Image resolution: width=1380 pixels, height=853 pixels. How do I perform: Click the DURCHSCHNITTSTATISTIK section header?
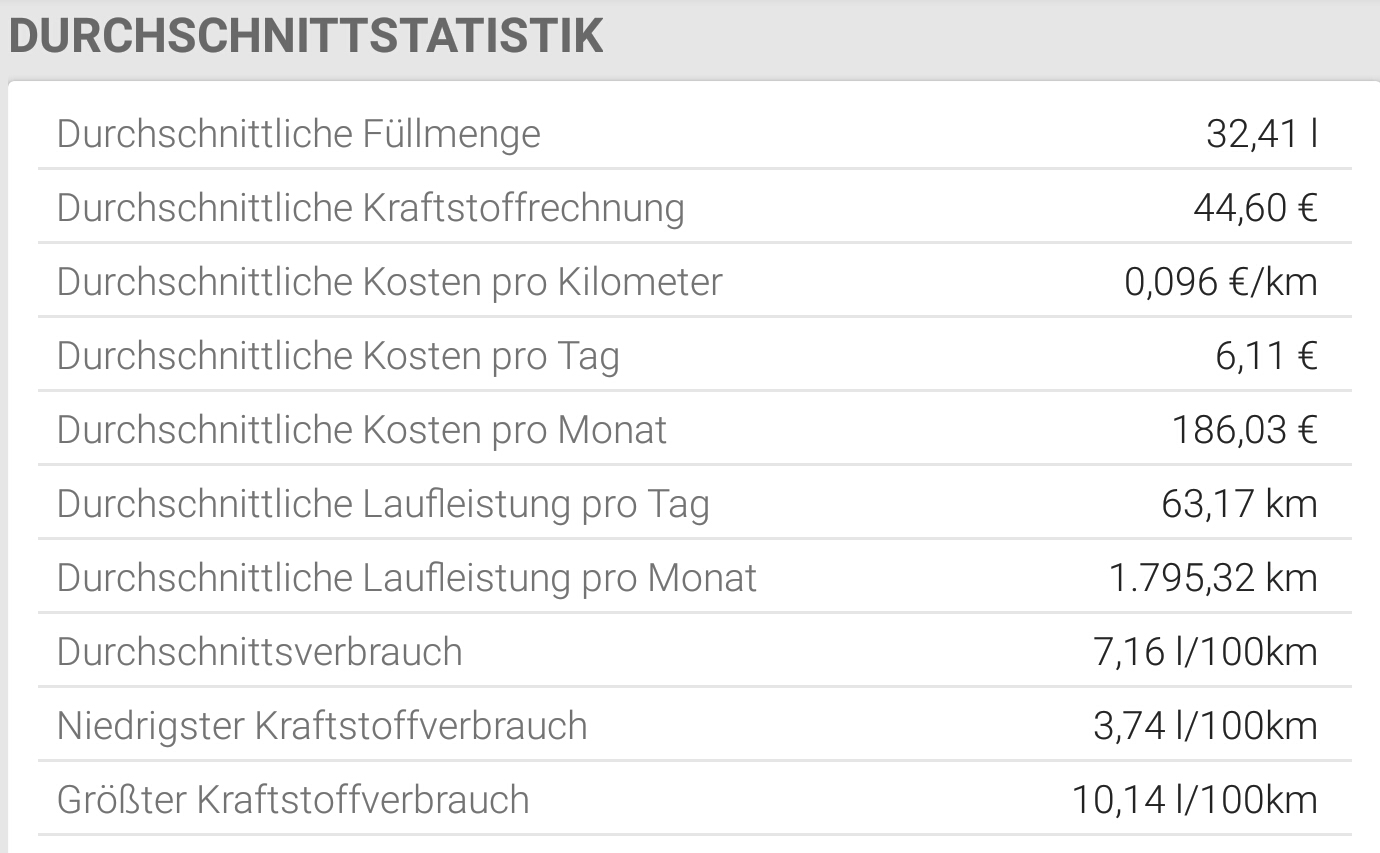coord(304,36)
